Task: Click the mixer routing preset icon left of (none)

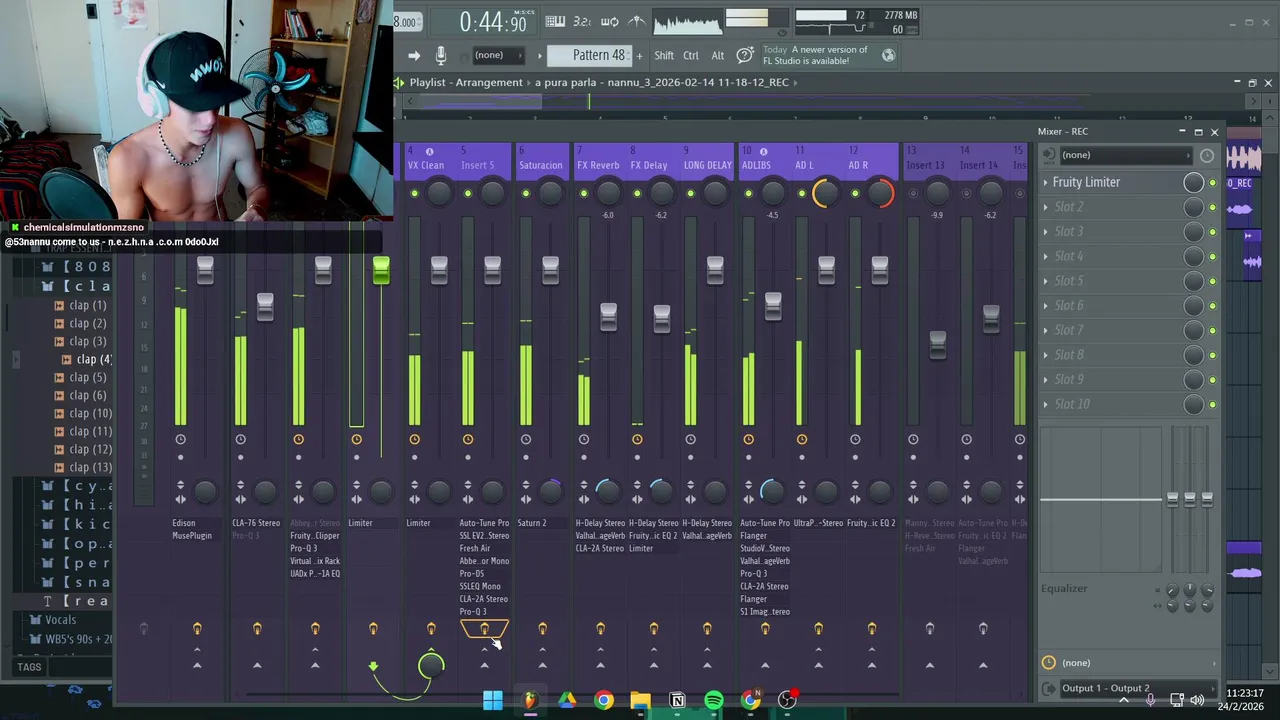Action: point(1048,155)
